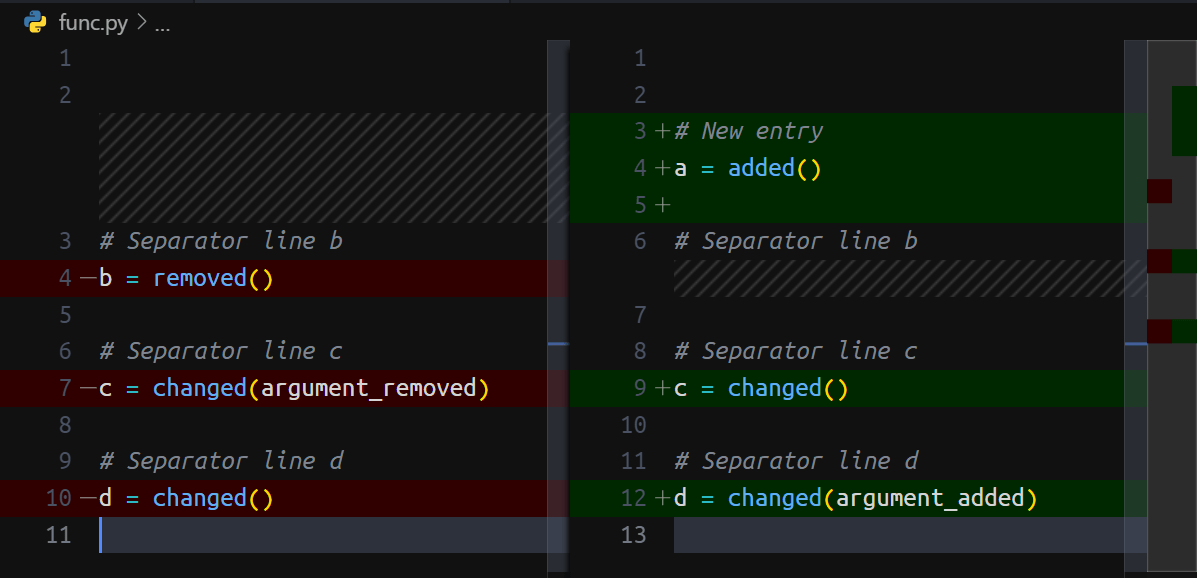Click the hatched filler block under Separator line b

tap(900, 278)
